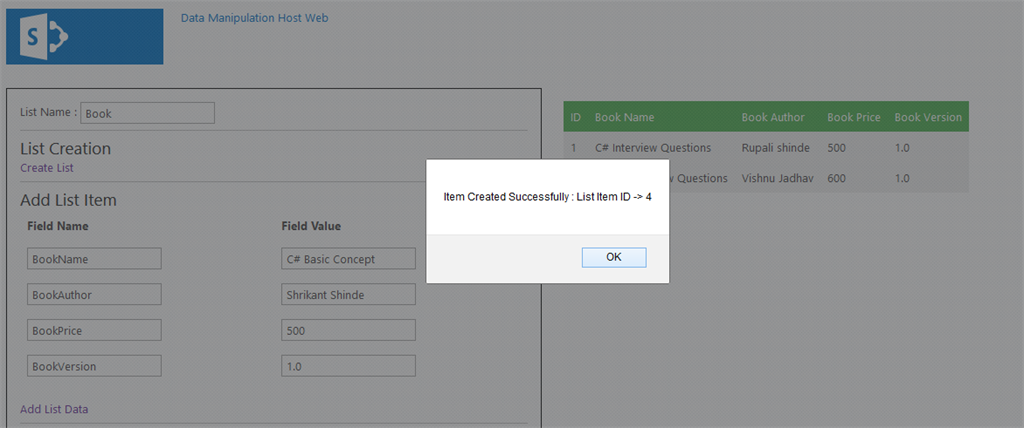Viewport: 1024px width, 428px height.
Task: Click the List Name input containing Book
Action: pos(147,113)
